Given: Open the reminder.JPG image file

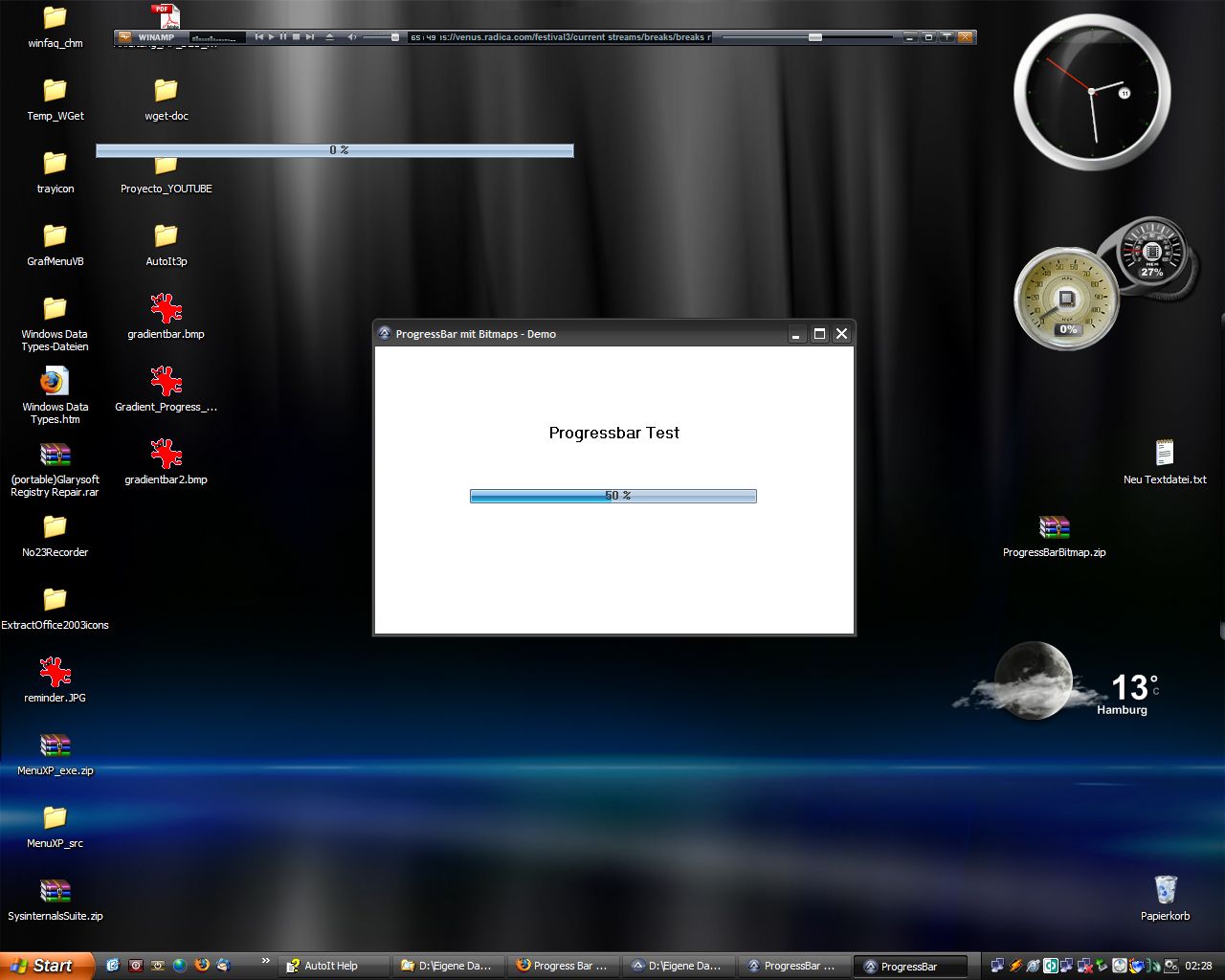Looking at the screenshot, I should coord(55,673).
